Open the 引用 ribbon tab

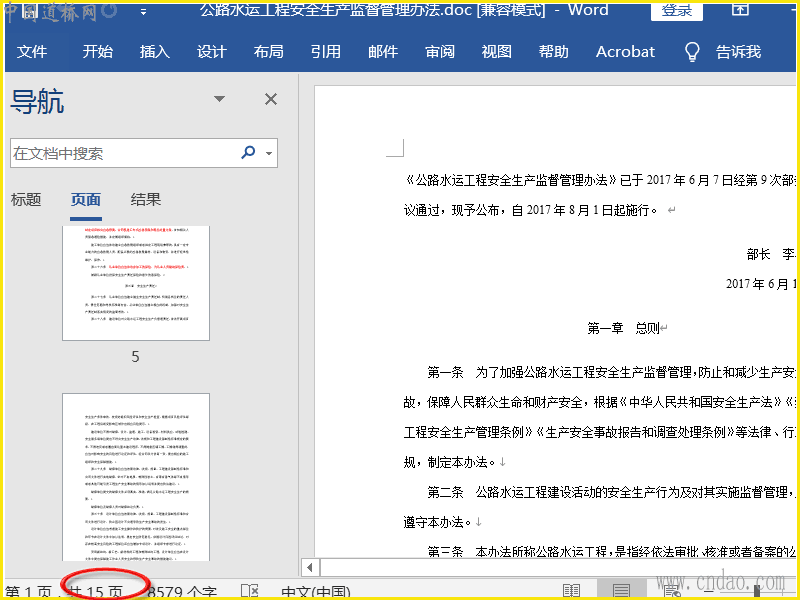326,52
